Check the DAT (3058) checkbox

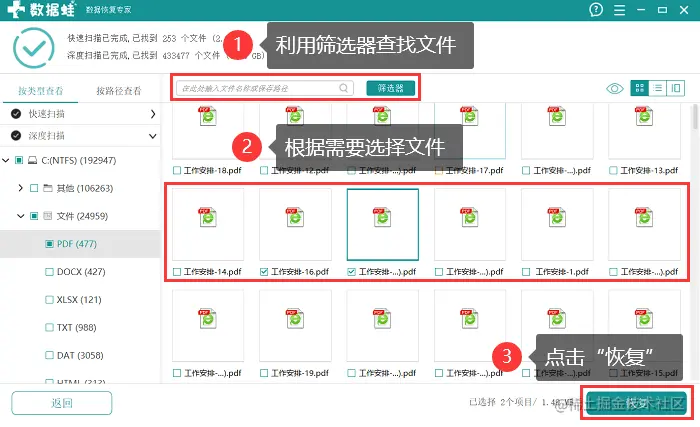pos(50,356)
